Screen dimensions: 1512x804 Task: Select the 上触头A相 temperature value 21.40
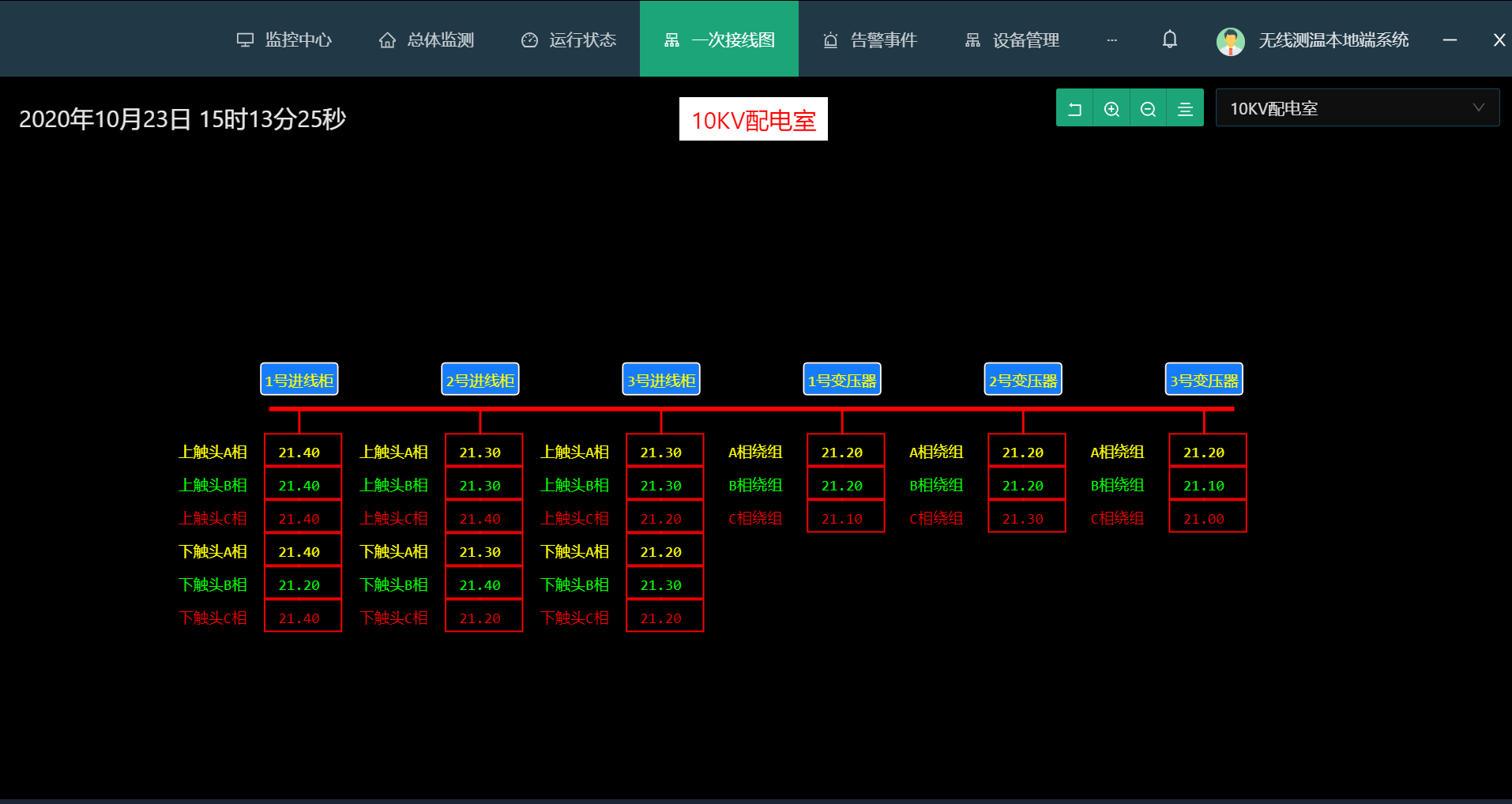(x=303, y=450)
